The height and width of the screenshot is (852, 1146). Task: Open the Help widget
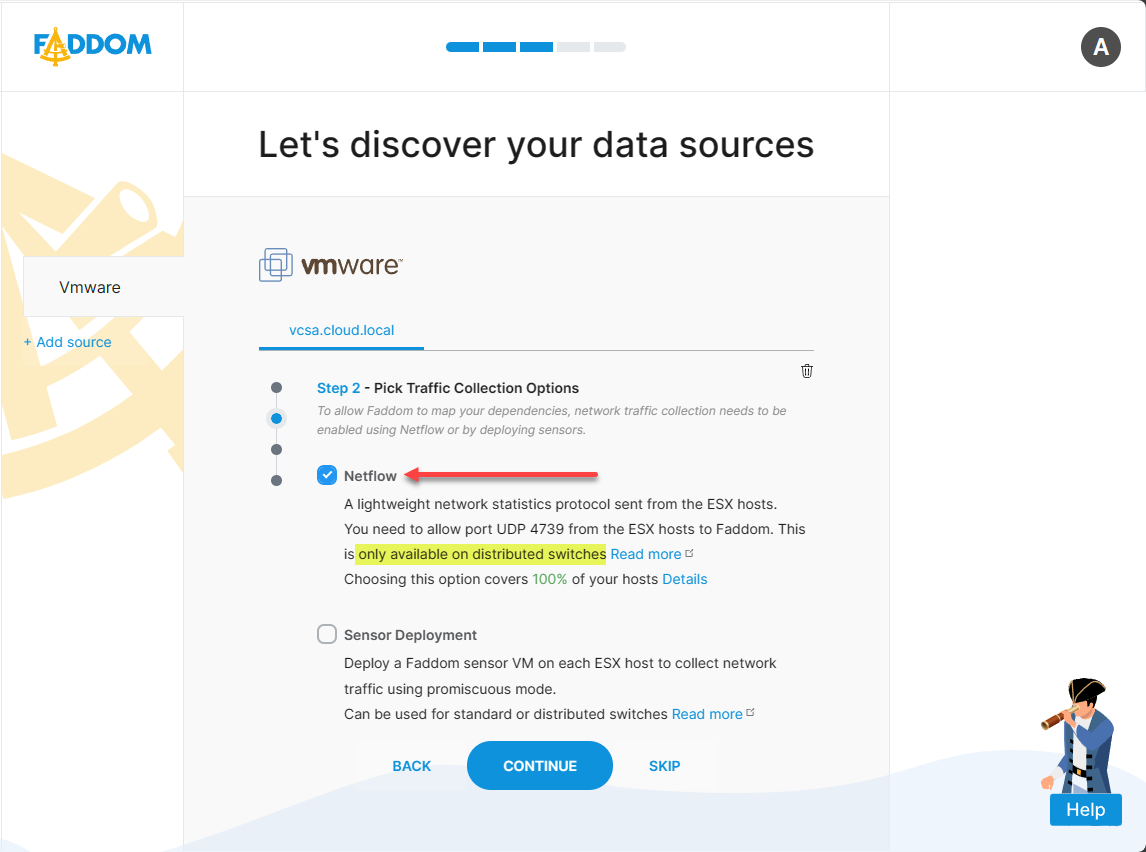(x=1085, y=810)
